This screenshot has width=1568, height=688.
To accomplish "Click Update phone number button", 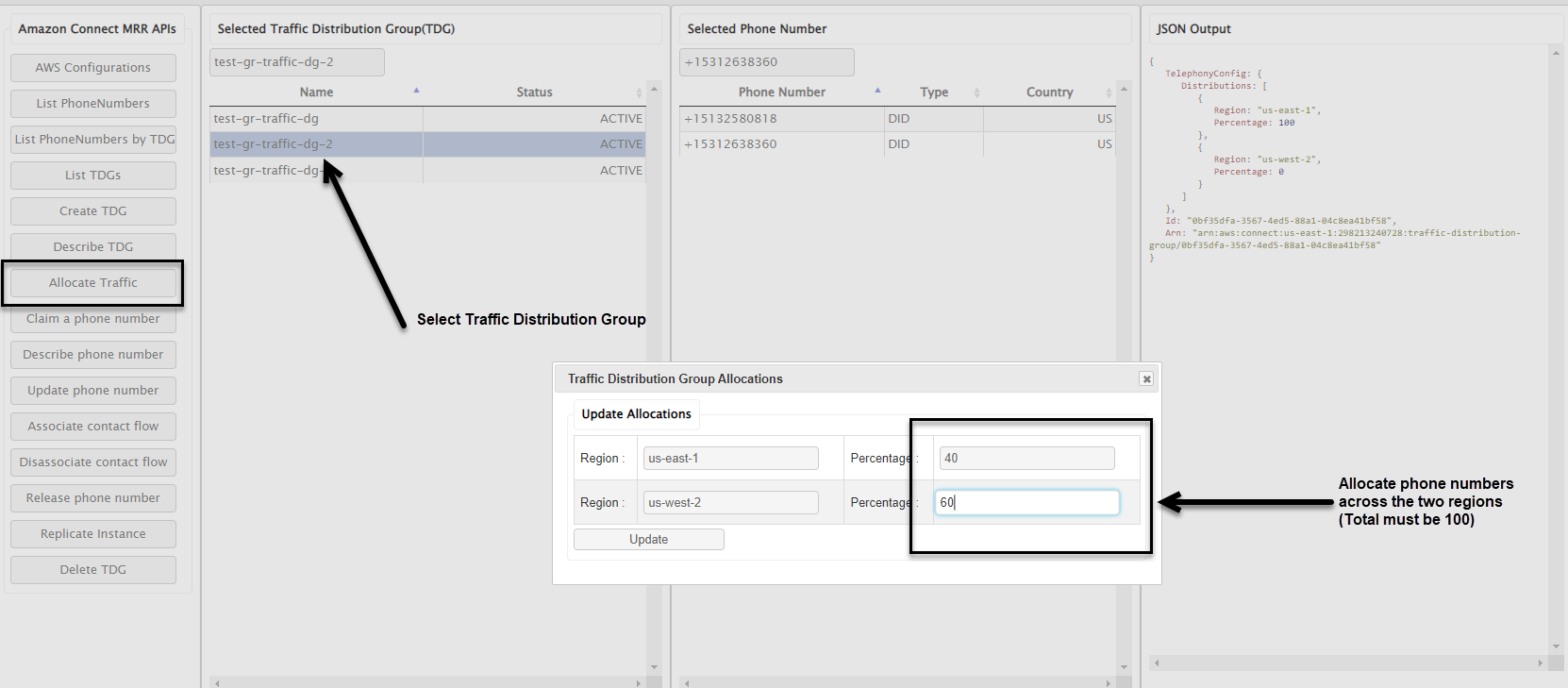I will [x=93, y=391].
